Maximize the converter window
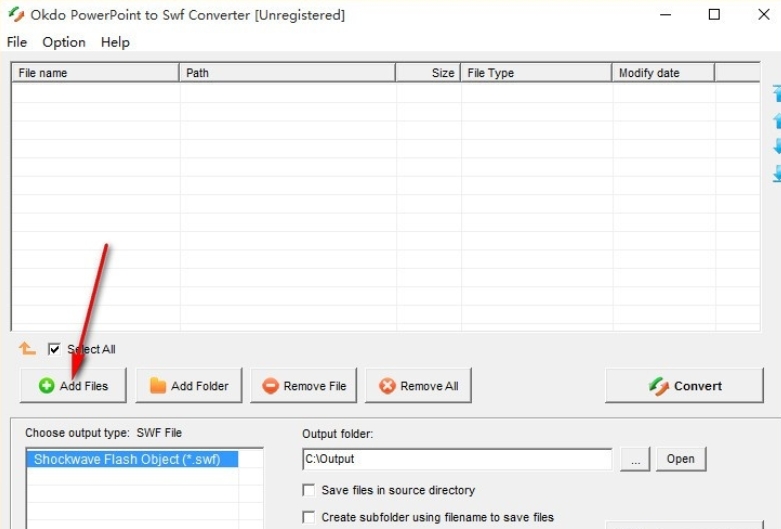This screenshot has width=781, height=529. click(714, 15)
